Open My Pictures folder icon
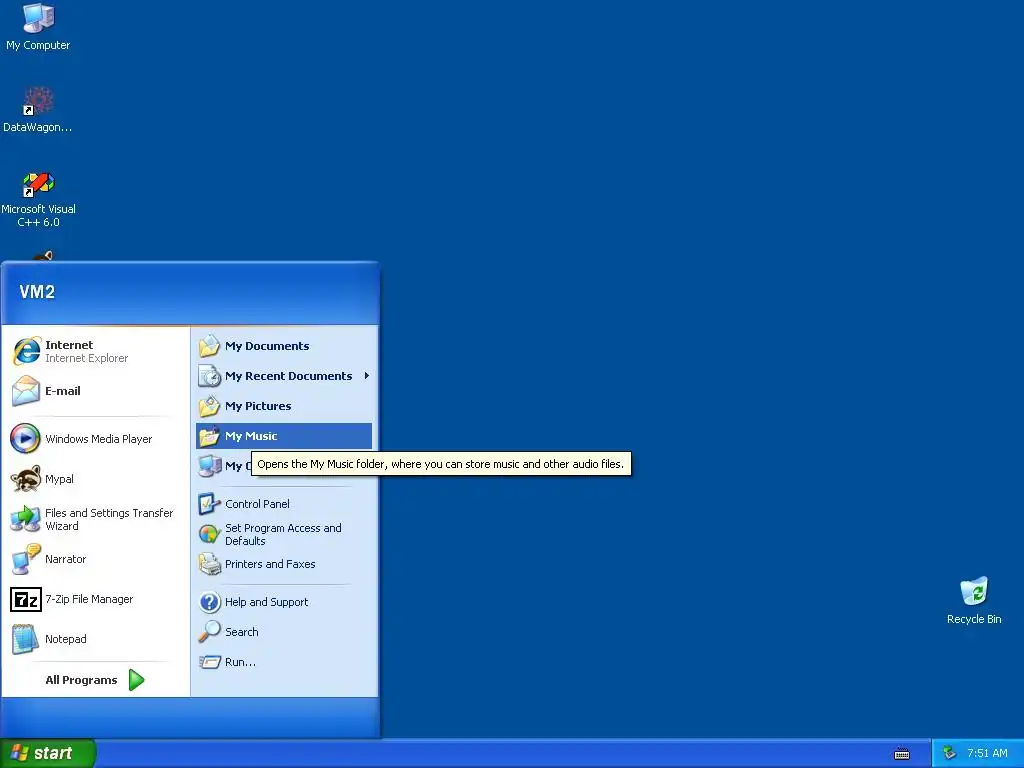This screenshot has width=1024, height=768. coord(210,406)
